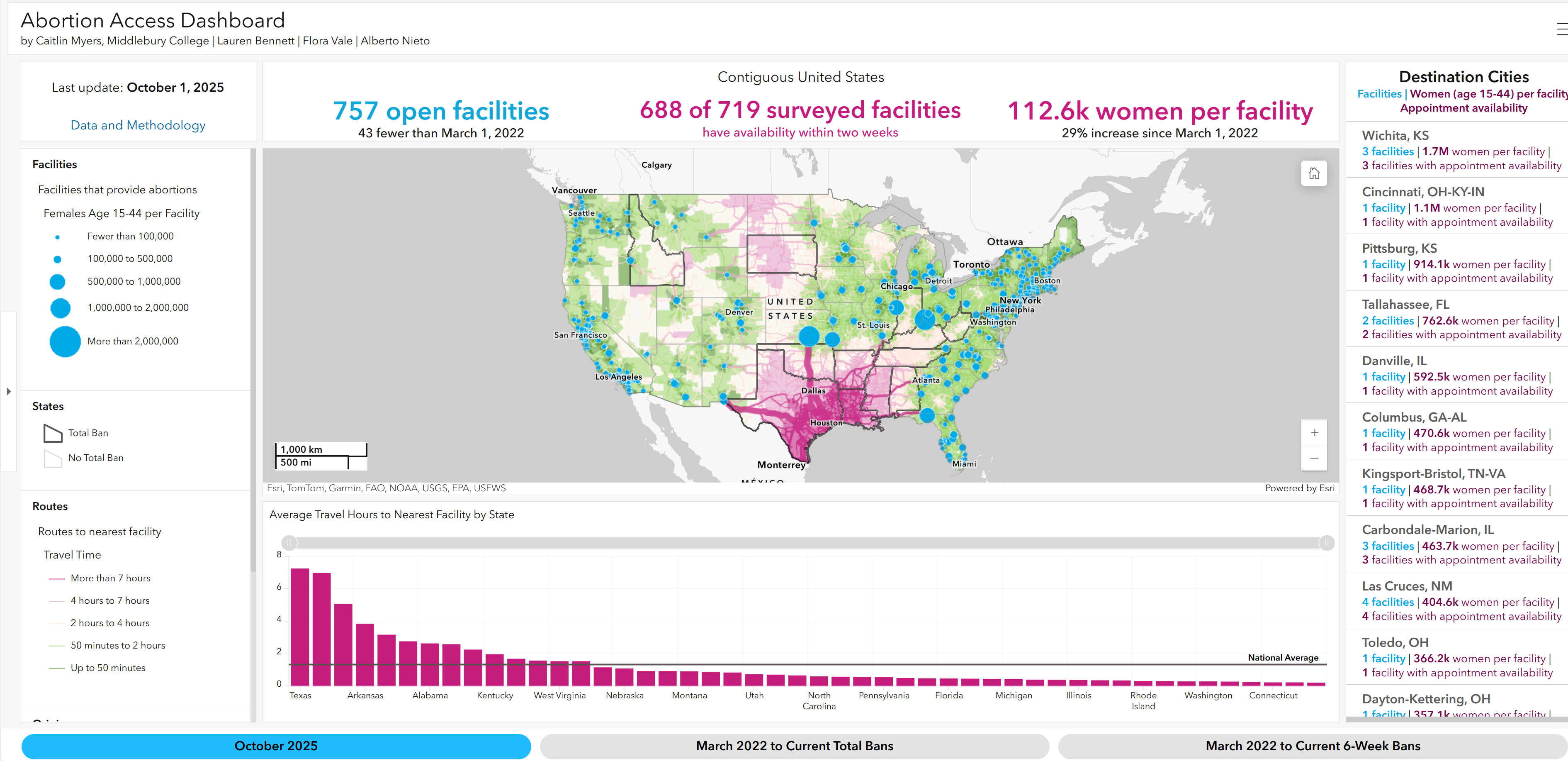Collapse the Facilities section header
Screen dimensions: 1568x761
point(55,164)
